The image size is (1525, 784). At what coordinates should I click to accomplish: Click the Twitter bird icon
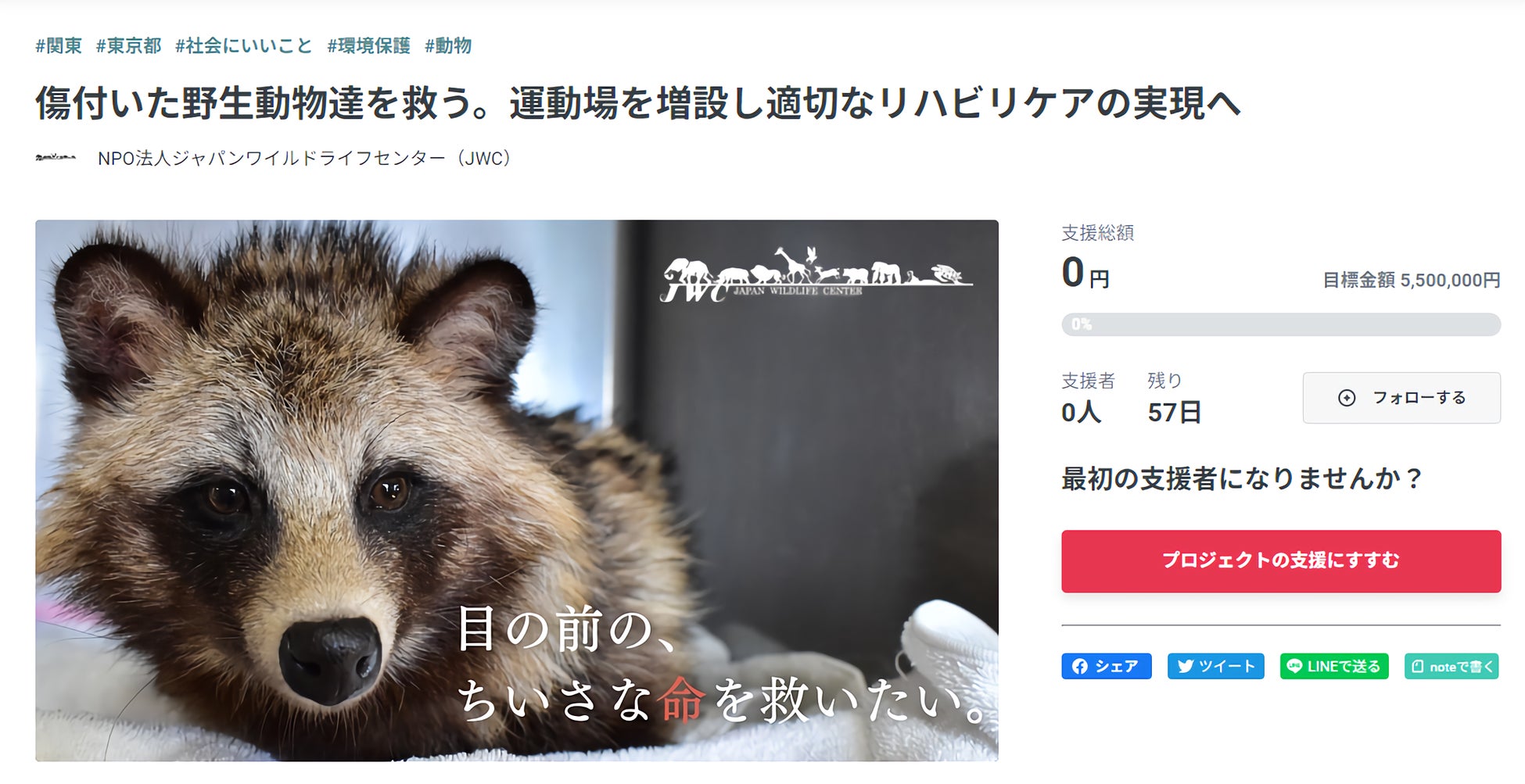(x=1186, y=667)
